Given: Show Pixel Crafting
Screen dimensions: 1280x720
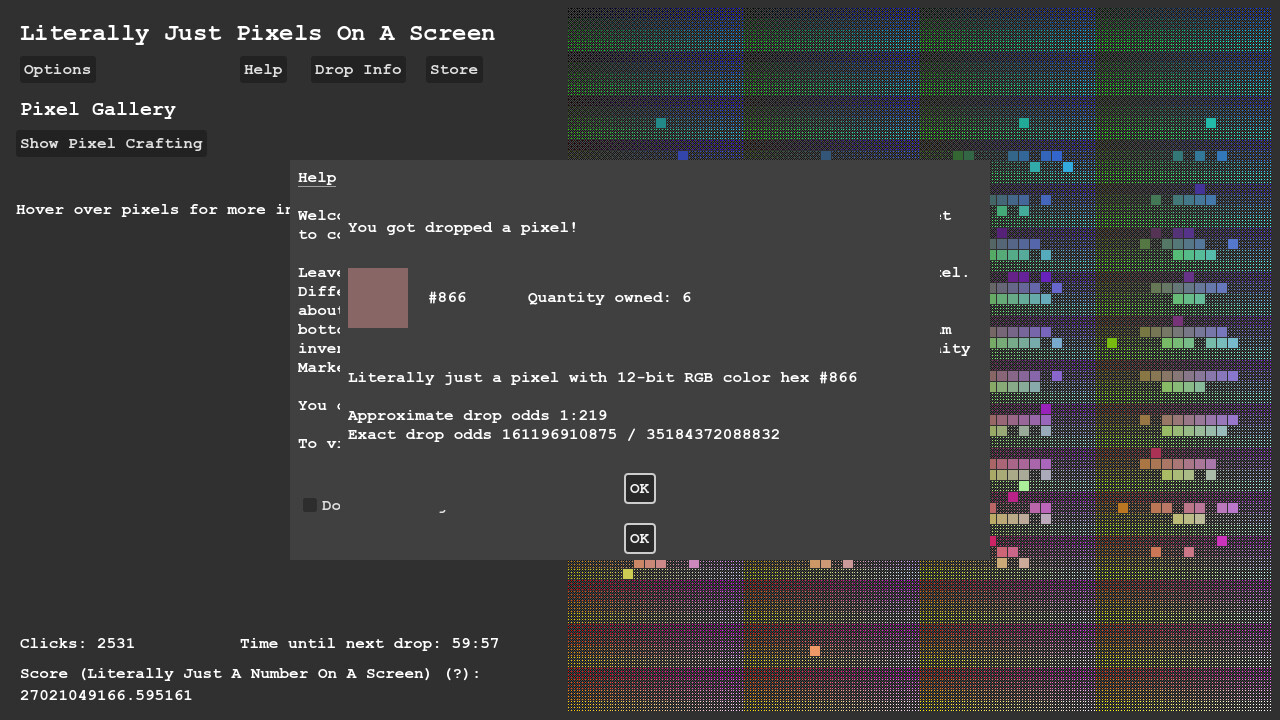Looking at the screenshot, I should coord(111,143).
